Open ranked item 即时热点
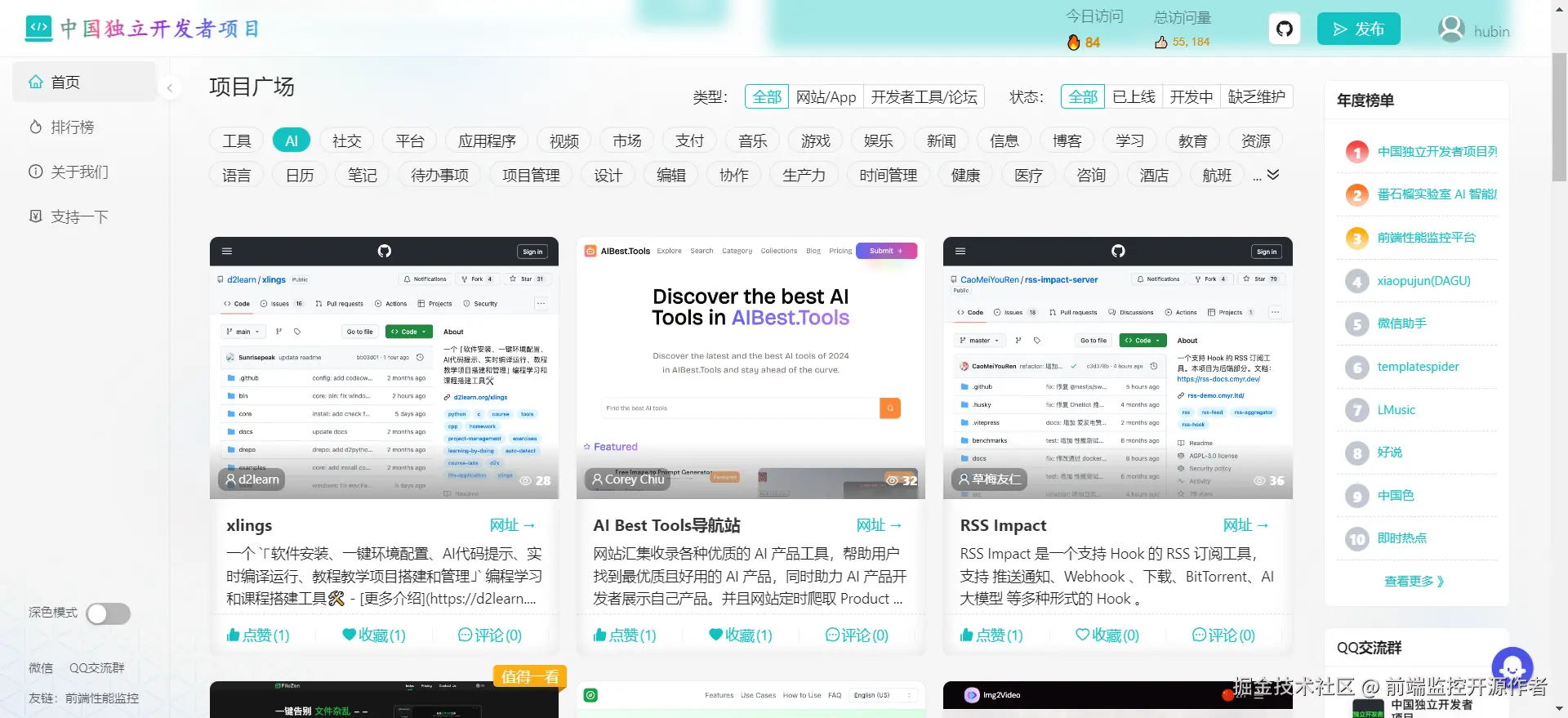This screenshot has height=718, width=1568. pos(1402,538)
